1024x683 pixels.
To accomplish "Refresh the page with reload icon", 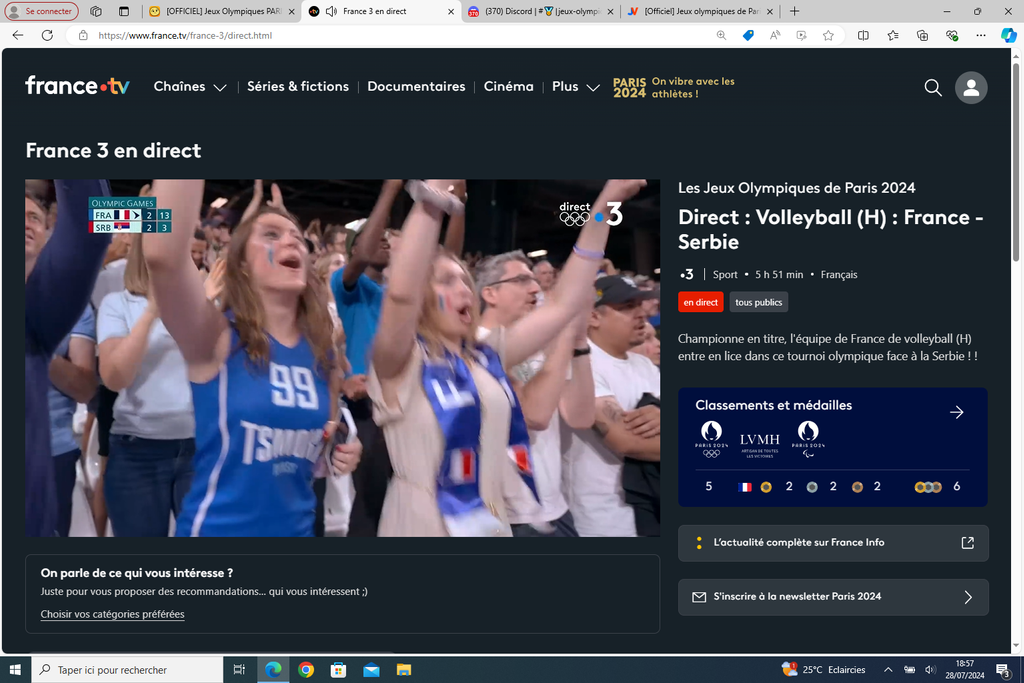I will 47,35.
